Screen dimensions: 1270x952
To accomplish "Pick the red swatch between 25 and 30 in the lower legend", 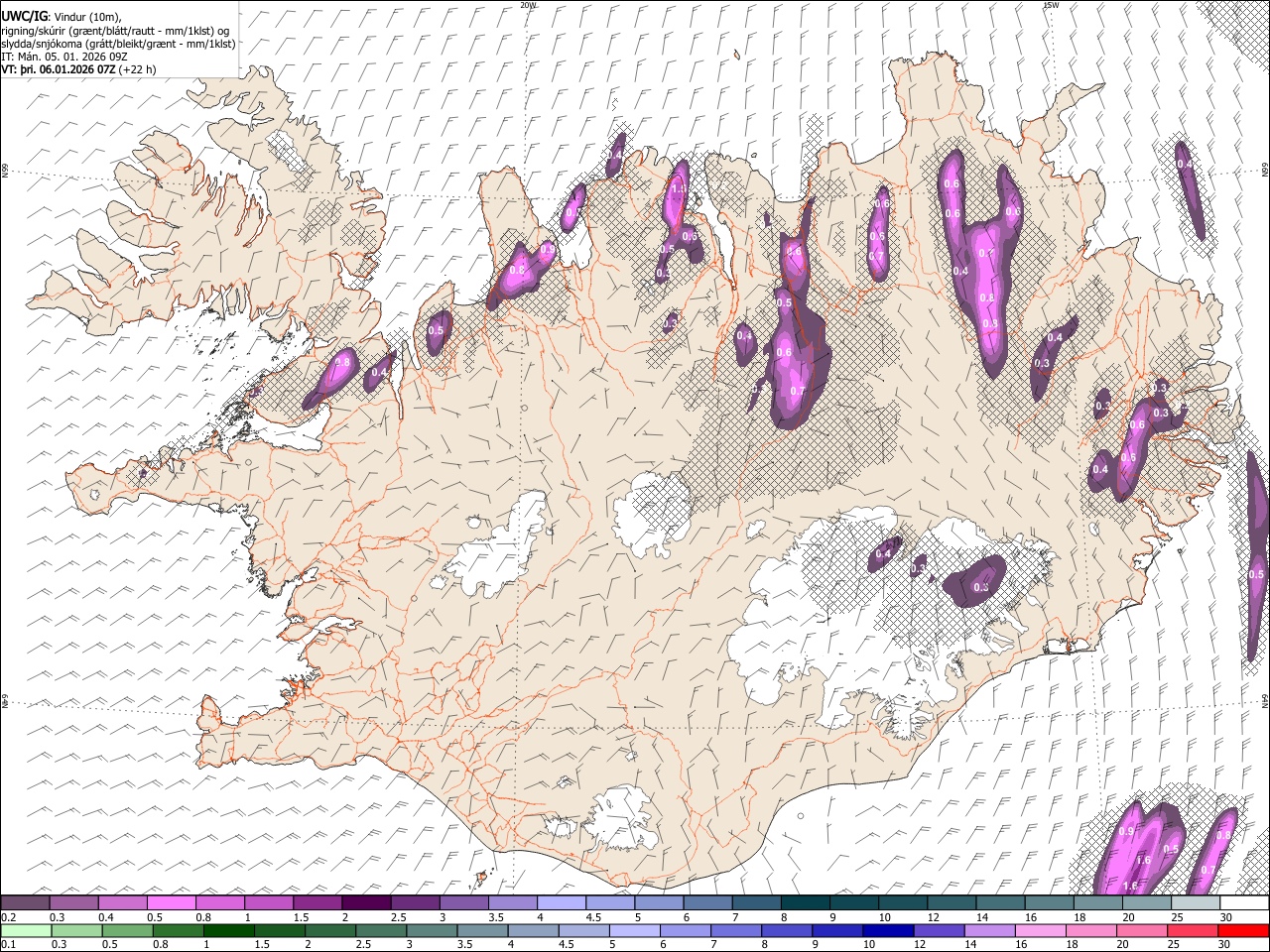I will coord(1193,930).
